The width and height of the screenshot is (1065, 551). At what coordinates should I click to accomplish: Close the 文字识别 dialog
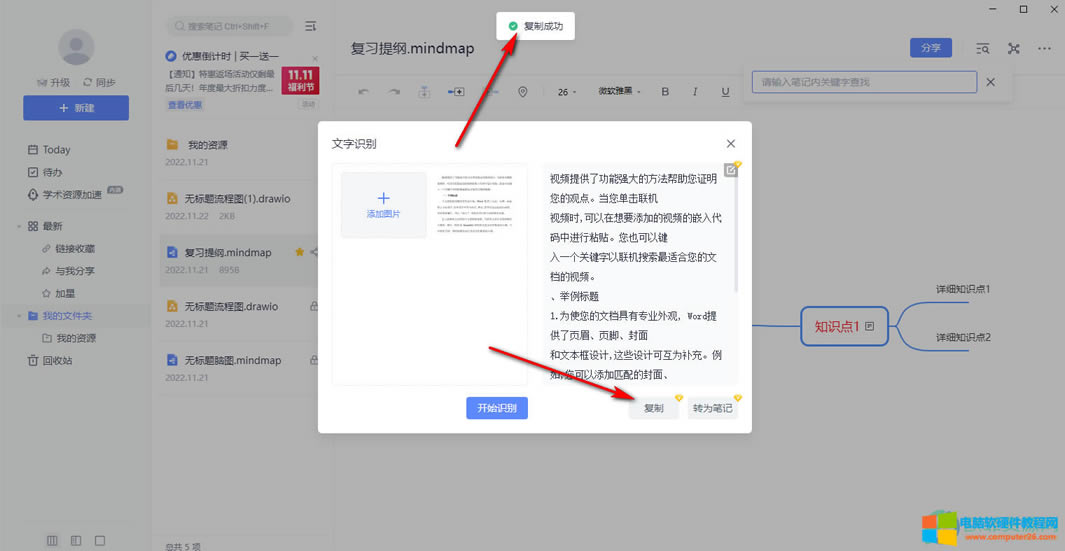click(731, 144)
